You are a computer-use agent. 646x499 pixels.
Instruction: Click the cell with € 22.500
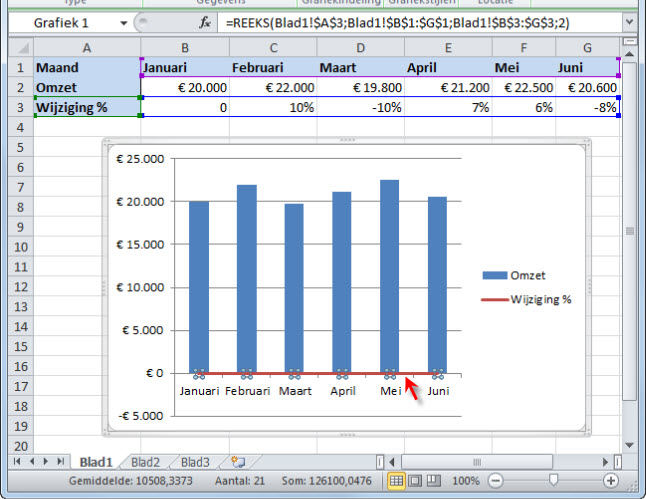pos(524,87)
